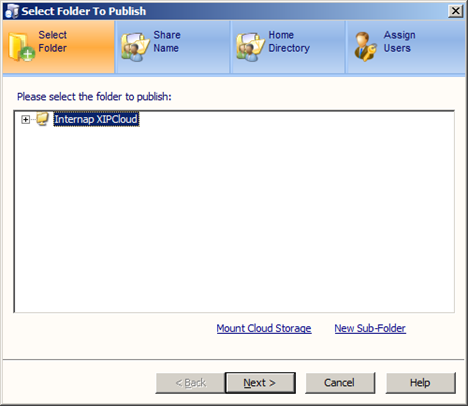The width and height of the screenshot is (468, 406).
Task: Switch to the Assign Users tab label
Action: [399, 41]
